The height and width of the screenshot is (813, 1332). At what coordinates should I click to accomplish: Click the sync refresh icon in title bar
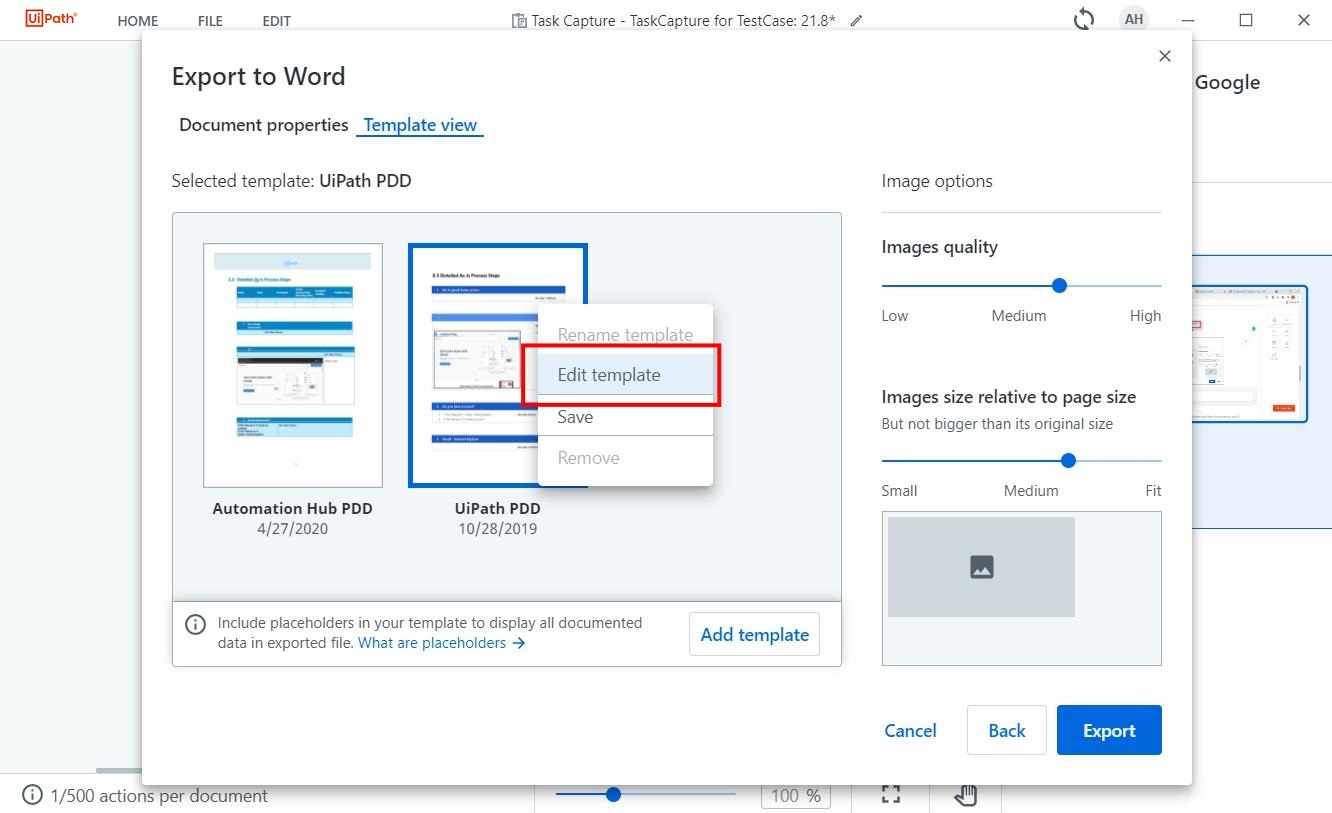pos(1083,20)
